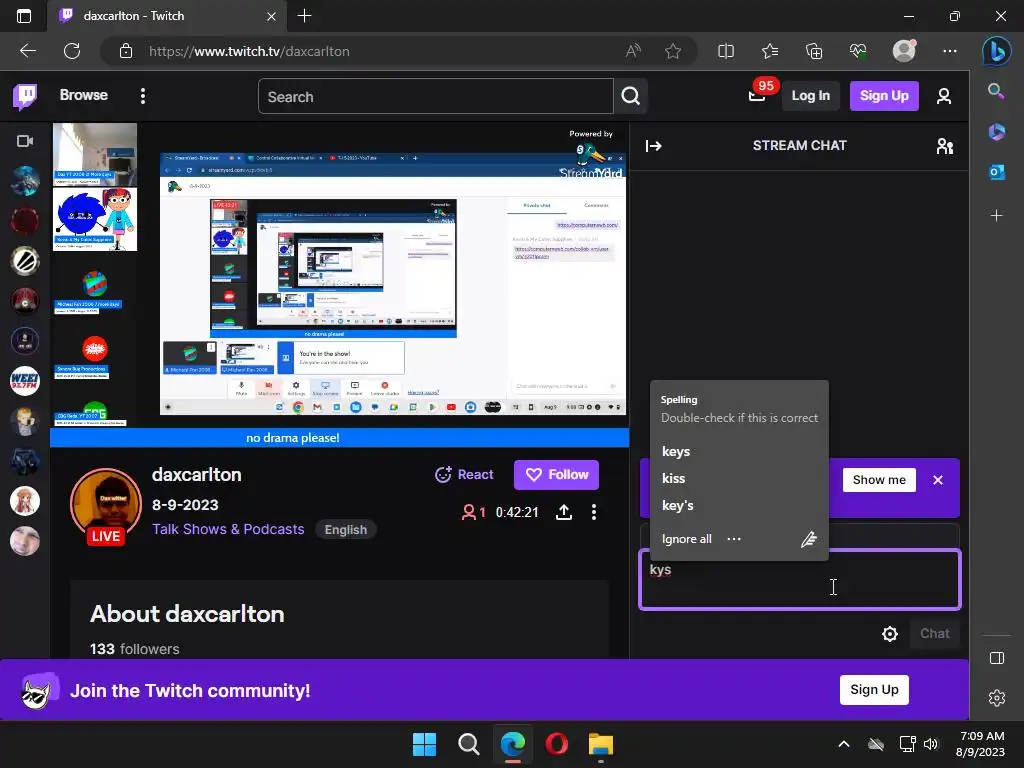Open Edge settings and more menu
The width and height of the screenshot is (1024, 768).
(x=950, y=51)
